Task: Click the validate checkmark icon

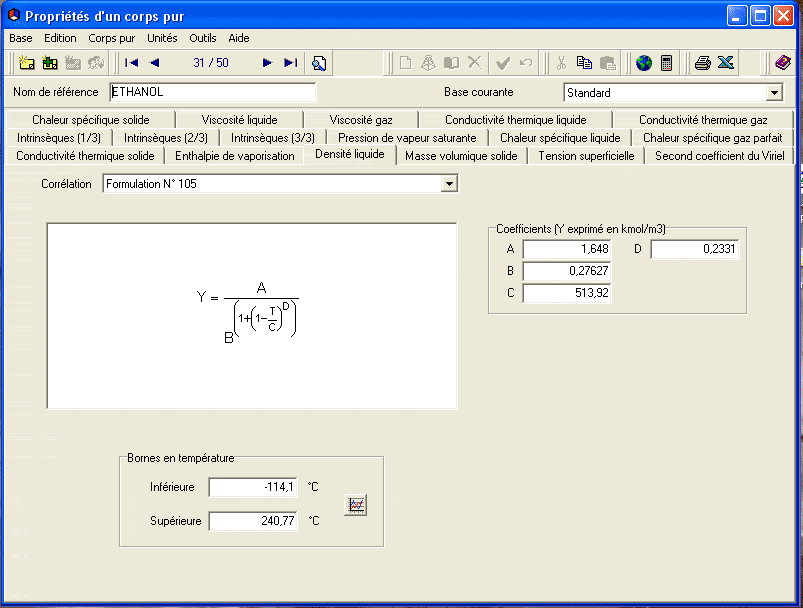Action: coord(503,63)
